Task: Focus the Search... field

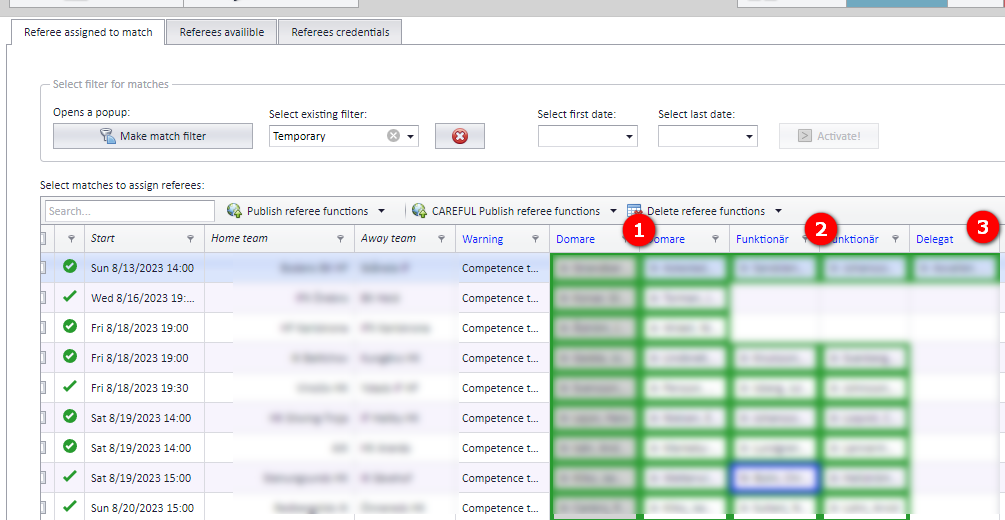Action: coord(130,211)
